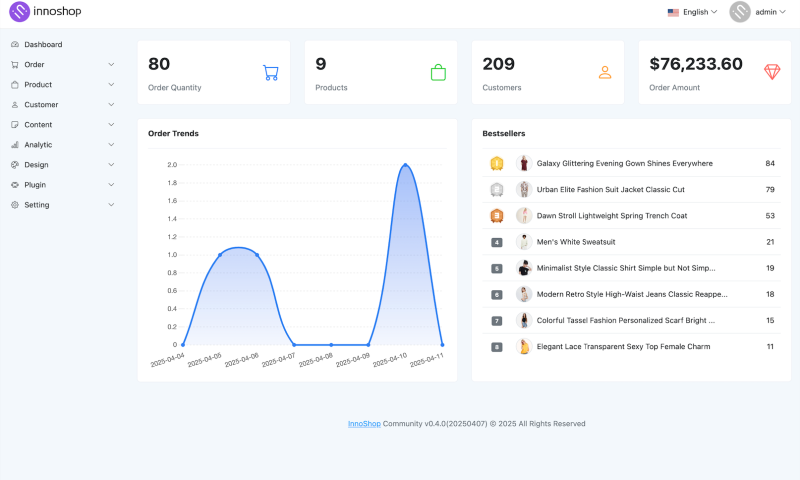800x480 pixels.
Task: Open Men's White Sweatsuit bestseller
Action: [576, 242]
